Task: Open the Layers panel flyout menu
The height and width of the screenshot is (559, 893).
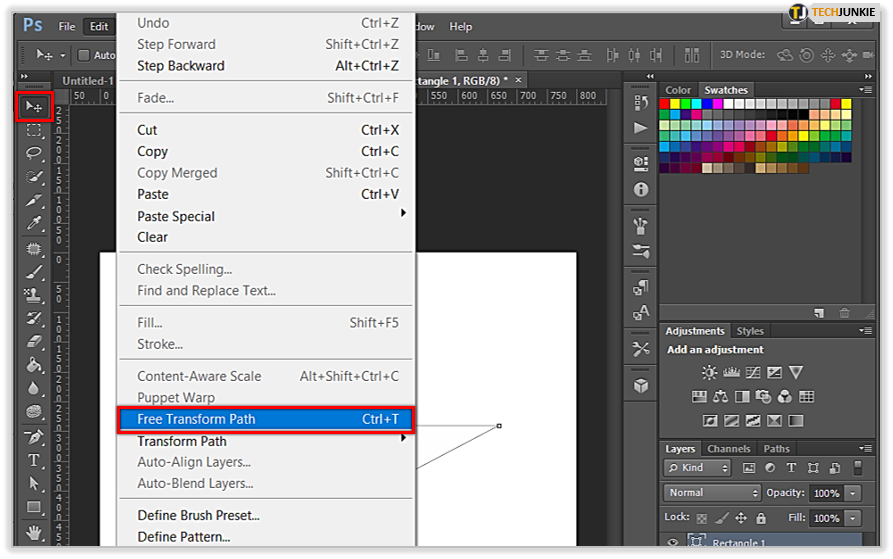Action: point(865,449)
